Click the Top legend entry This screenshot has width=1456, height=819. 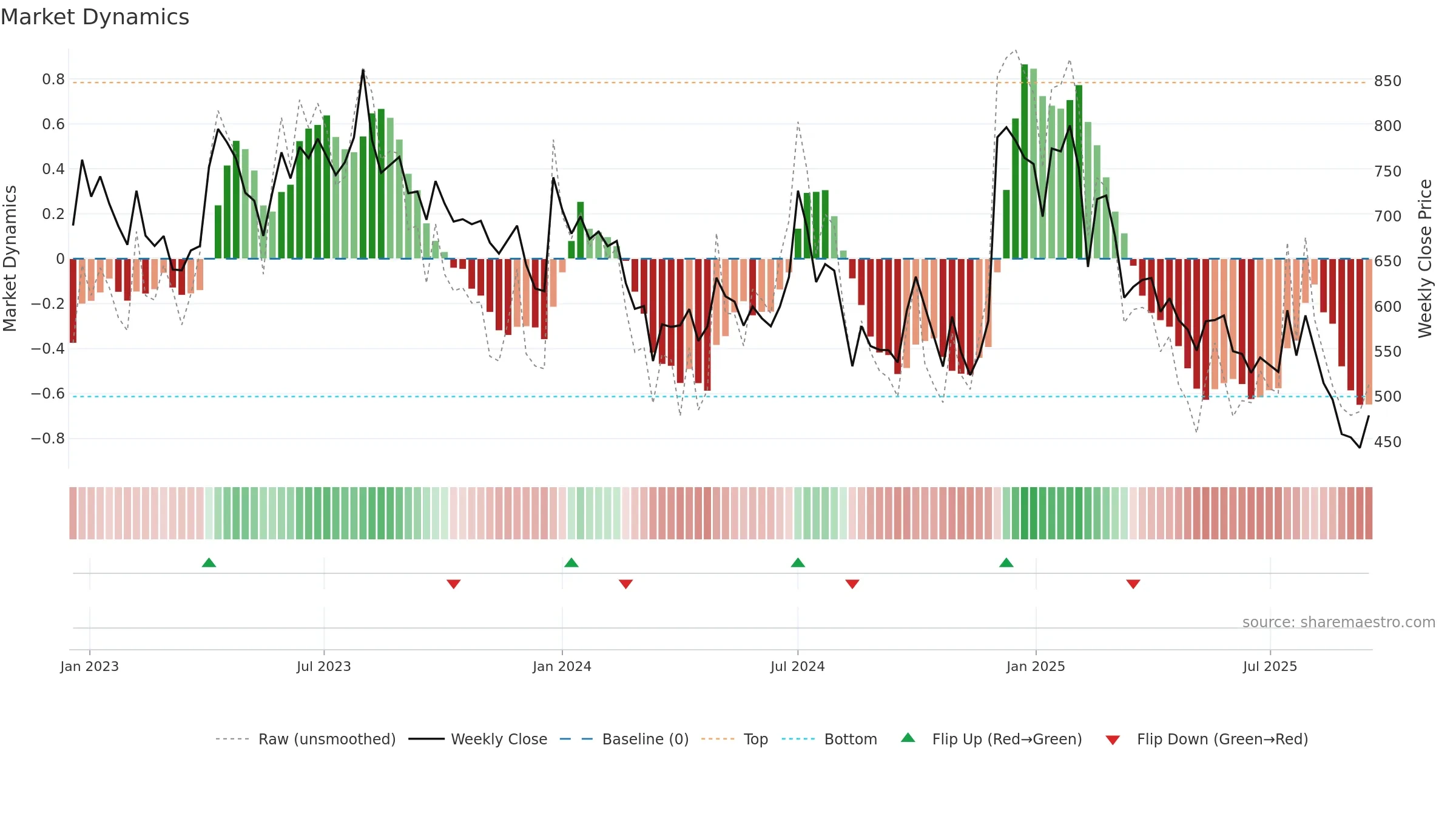(735, 739)
